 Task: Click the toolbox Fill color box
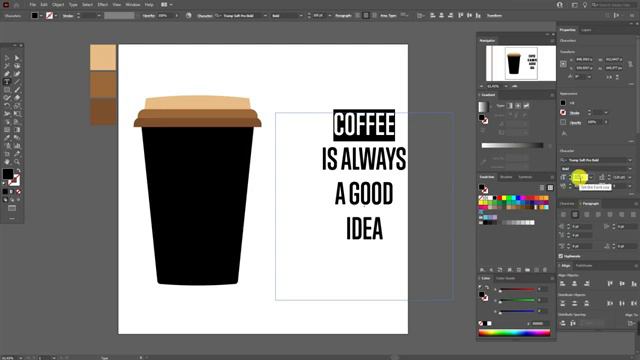(8, 174)
